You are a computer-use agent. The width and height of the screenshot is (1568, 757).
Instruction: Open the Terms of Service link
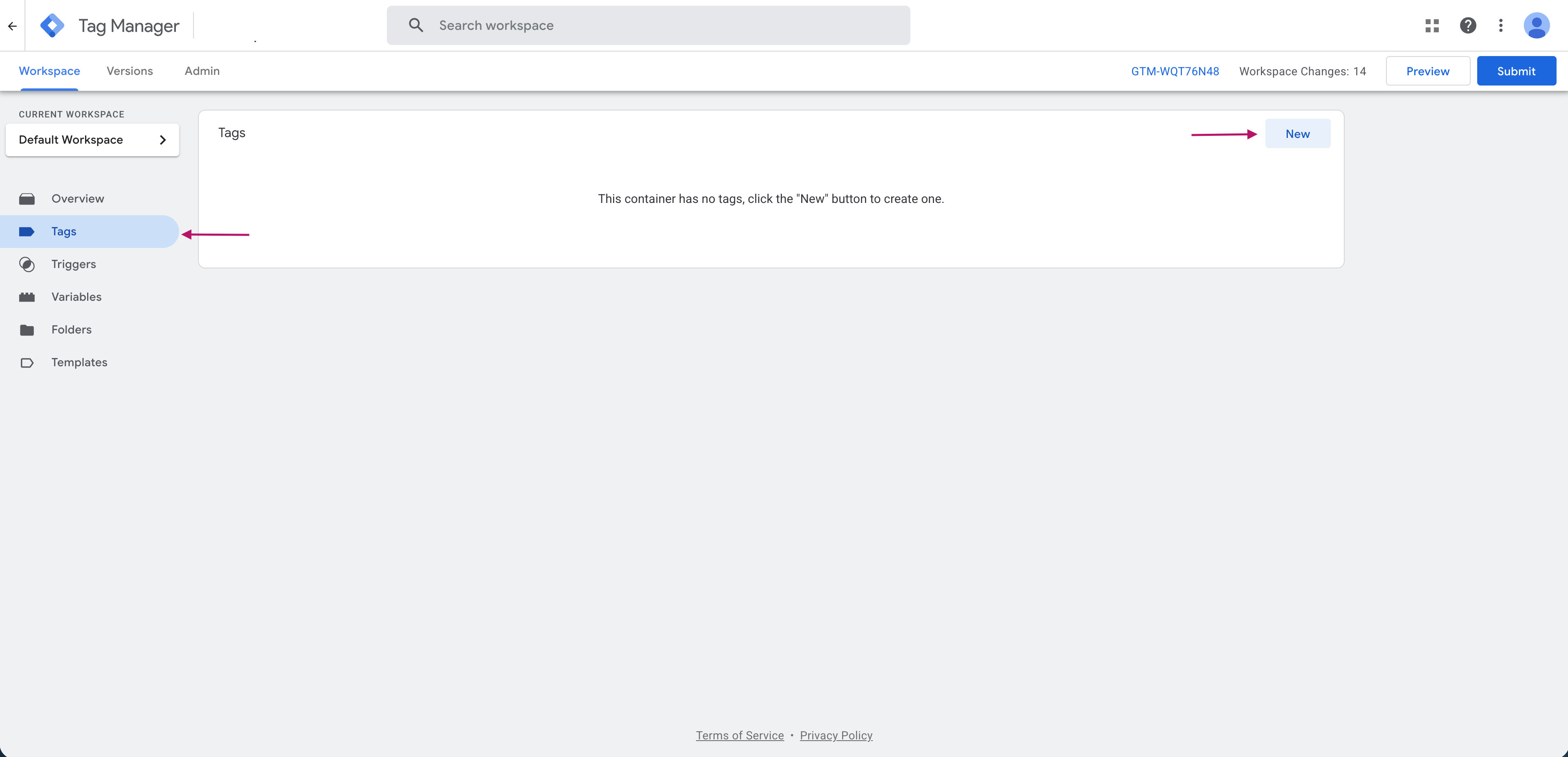[739, 735]
